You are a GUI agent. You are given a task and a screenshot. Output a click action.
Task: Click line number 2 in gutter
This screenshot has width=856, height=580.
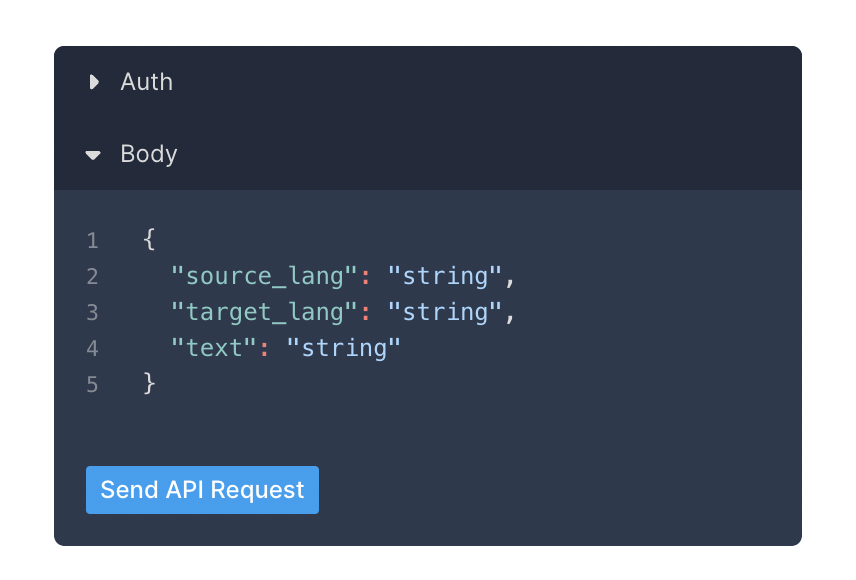pos(92,276)
